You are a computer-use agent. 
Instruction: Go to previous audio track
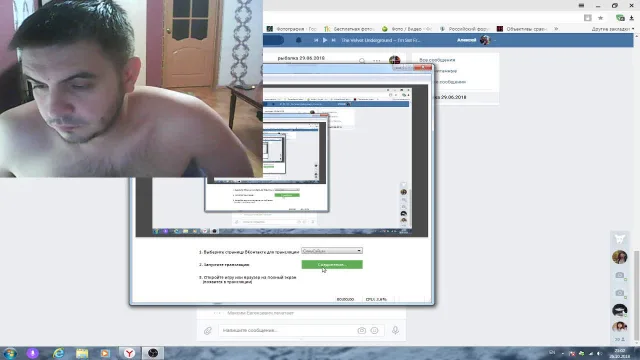coord(316,40)
